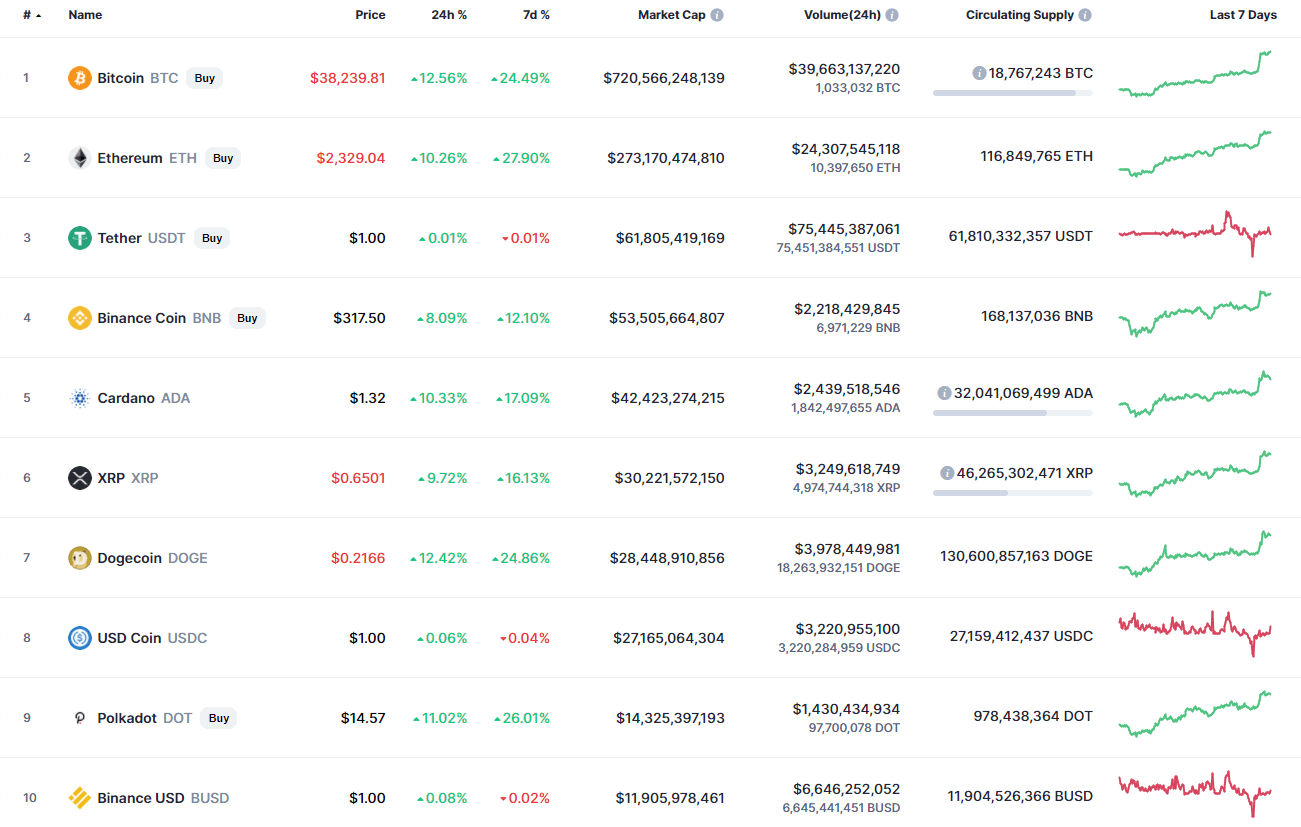Sort table by Price column header
The image size is (1301, 827).
pyautogui.click(x=370, y=15)
